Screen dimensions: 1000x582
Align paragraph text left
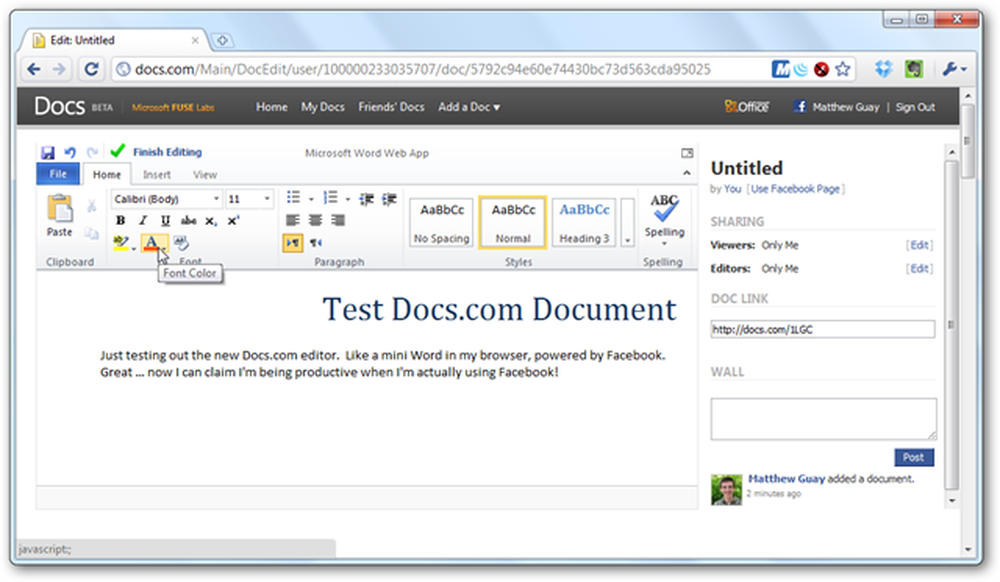click(293, 221)
